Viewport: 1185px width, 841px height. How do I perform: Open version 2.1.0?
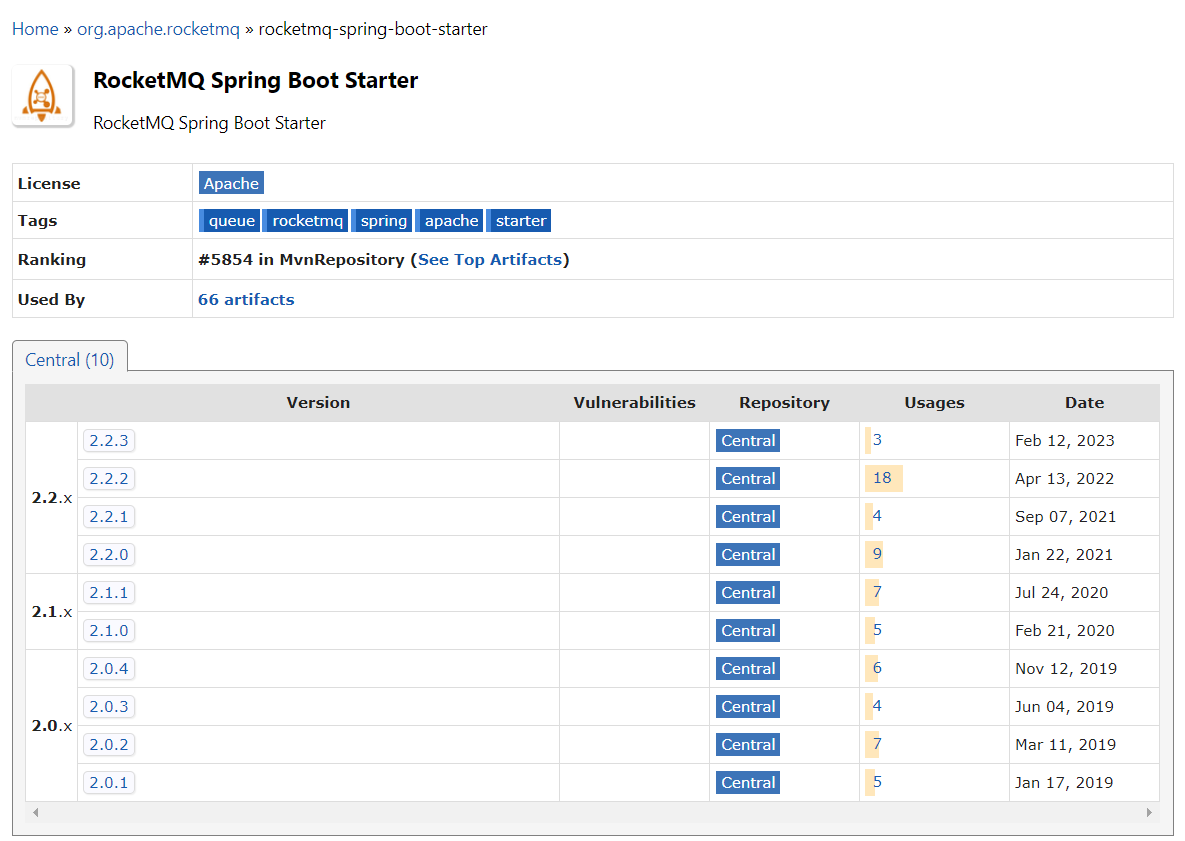109,630
